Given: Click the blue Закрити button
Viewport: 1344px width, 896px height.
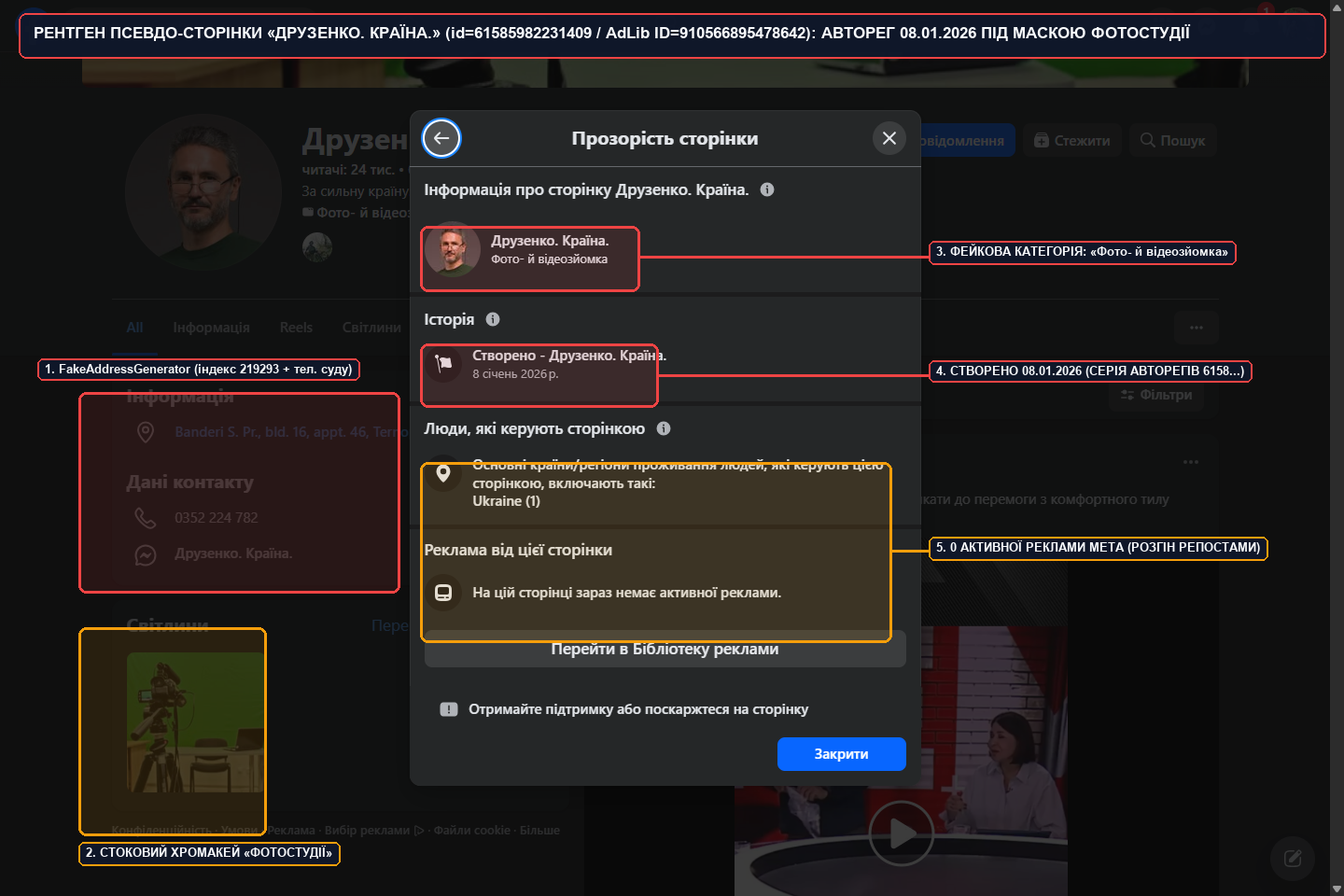Looking at the screenshot, I should tap(842, 754).
